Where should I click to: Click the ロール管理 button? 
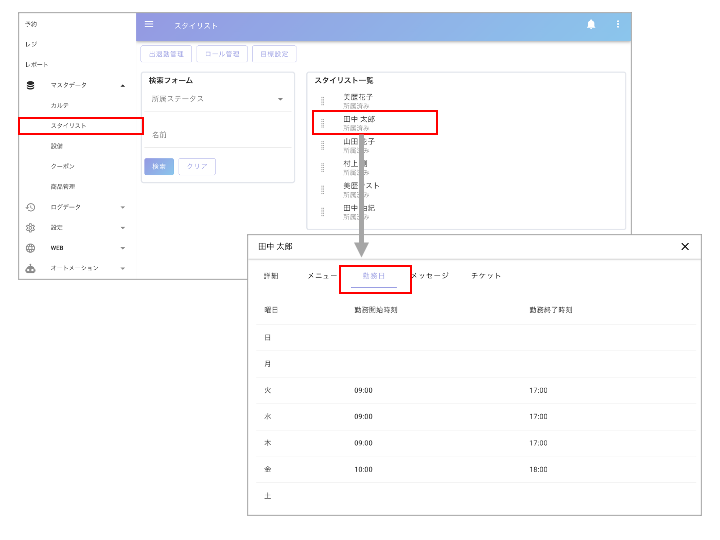pos(222,54)
